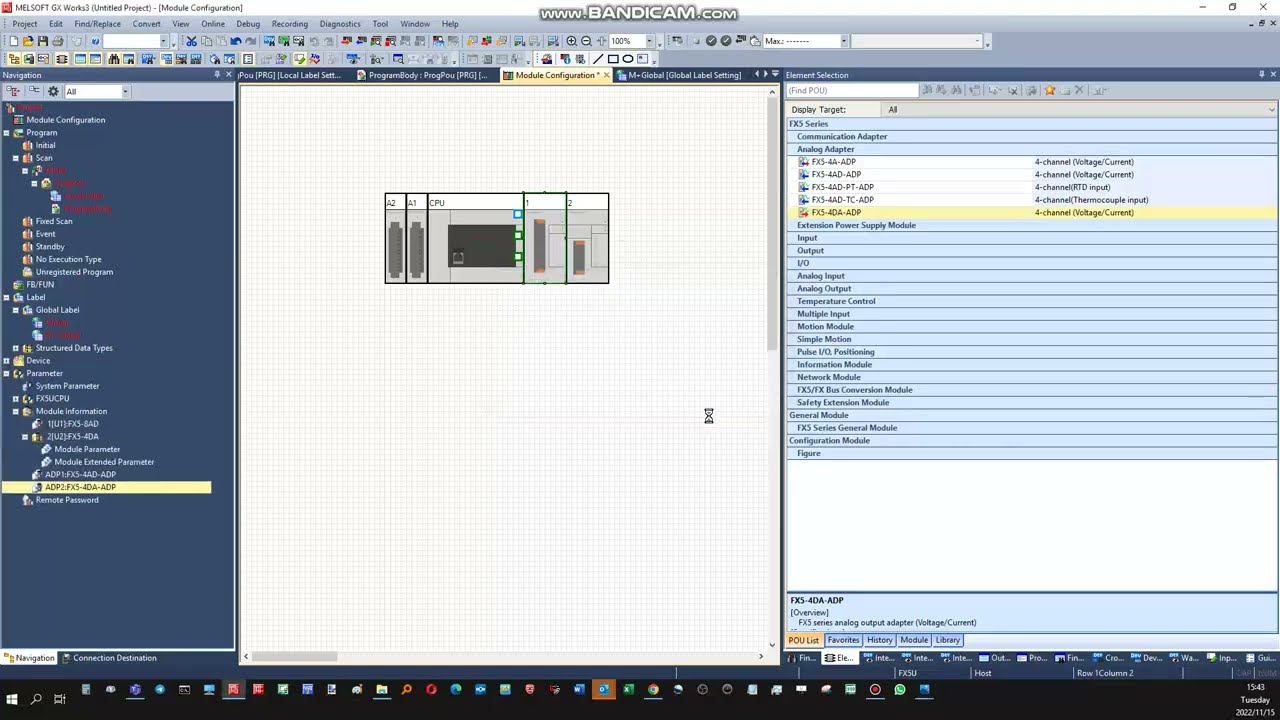The image size is (1280, 720).
Task: Switch to the Module tab
Action: [x=914, y=640]
